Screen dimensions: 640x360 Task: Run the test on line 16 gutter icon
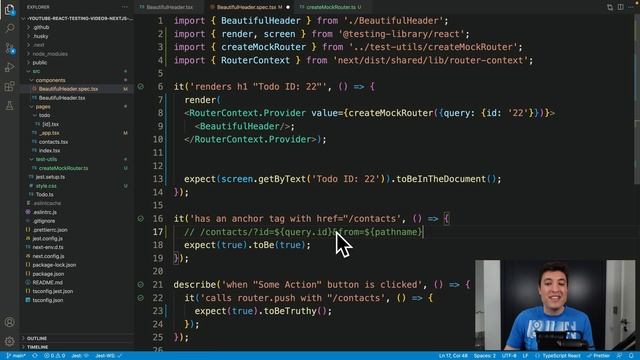(140, 219)
